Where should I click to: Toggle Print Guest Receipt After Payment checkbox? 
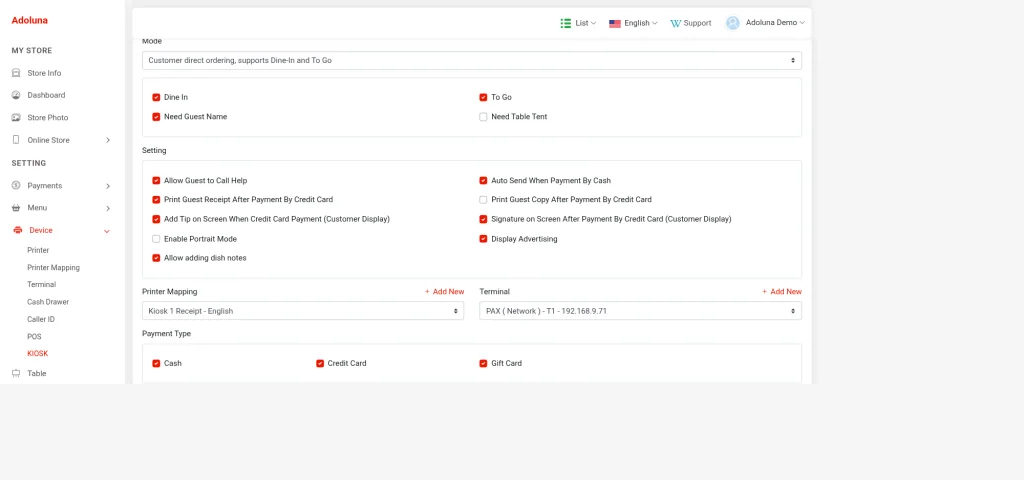156,200
